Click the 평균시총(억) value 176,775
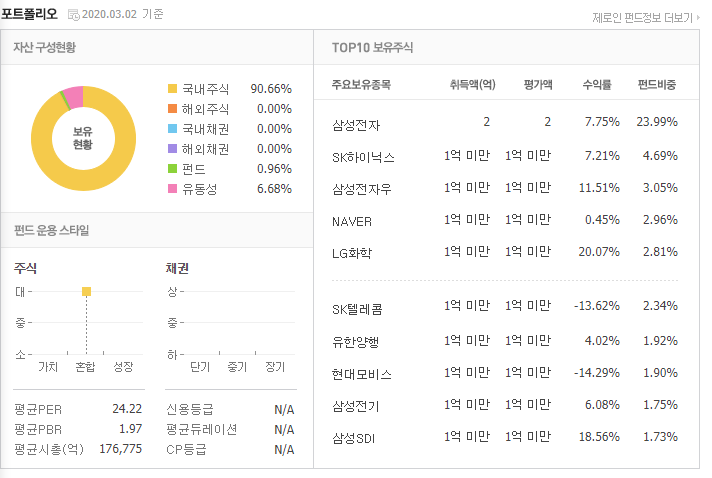This screenshot has height=478, width=712. tap(121, 448)
